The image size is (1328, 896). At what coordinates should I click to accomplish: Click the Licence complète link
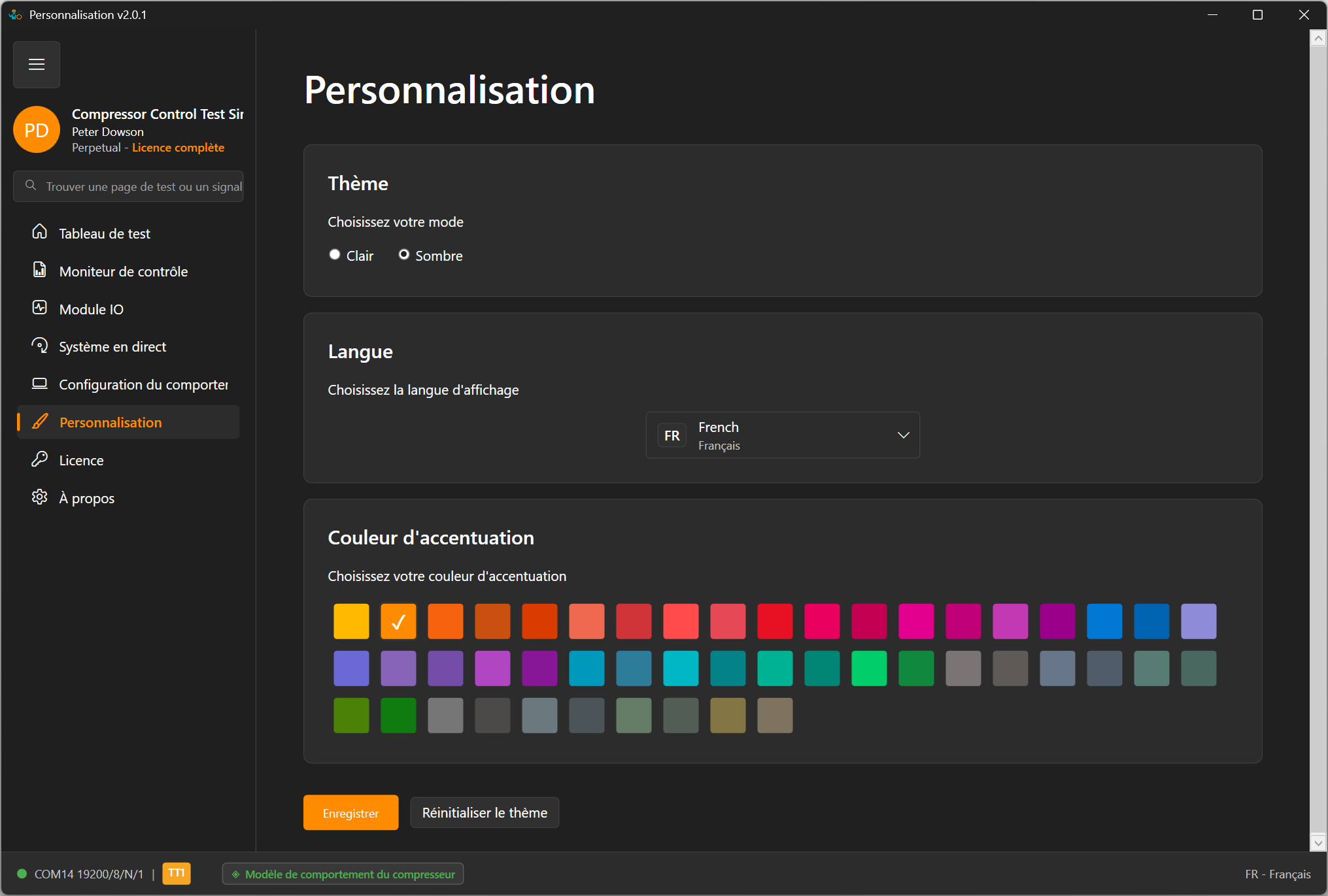[178, 148]
